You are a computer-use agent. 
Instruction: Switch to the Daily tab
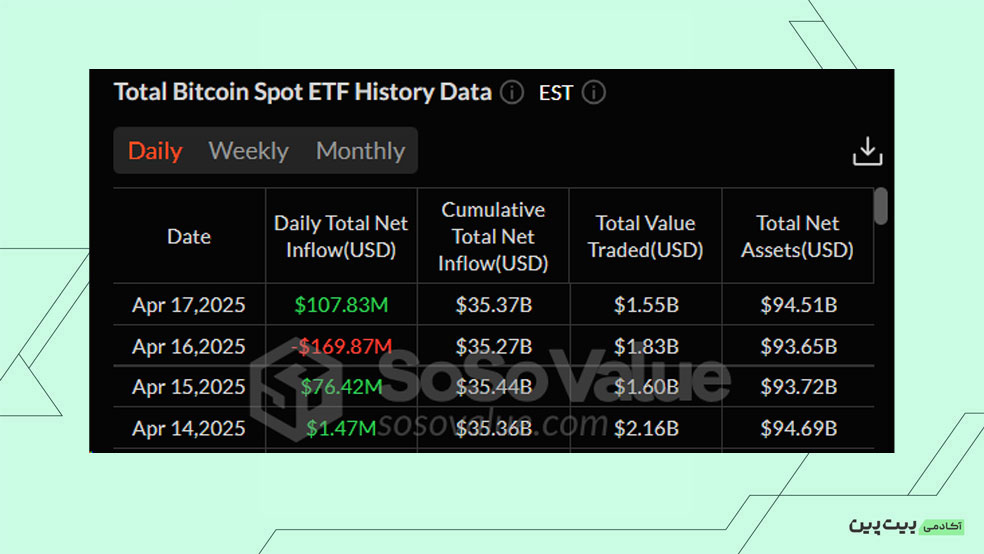[x=155, y=151]
